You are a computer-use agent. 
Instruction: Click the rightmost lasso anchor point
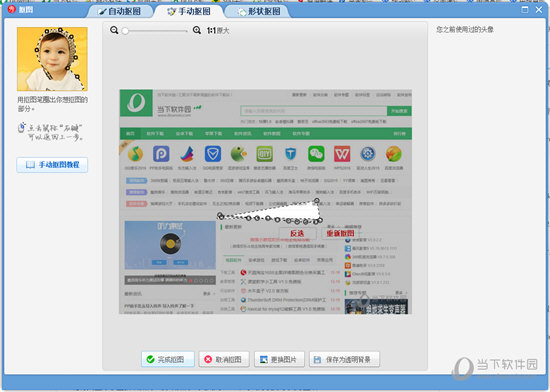[321, 220]
